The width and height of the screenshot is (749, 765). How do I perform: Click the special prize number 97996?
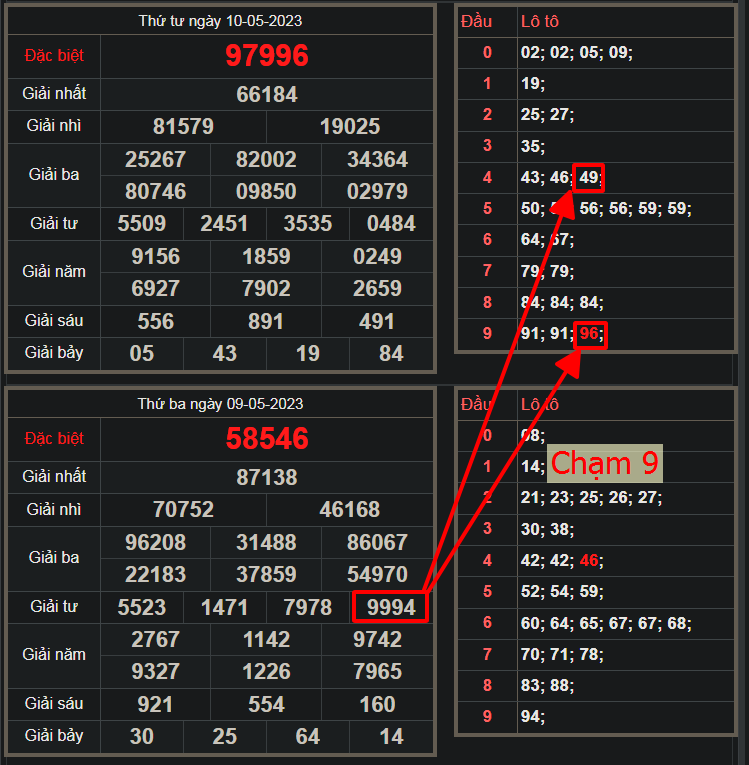pyautogui.click(x=267, y=56)
